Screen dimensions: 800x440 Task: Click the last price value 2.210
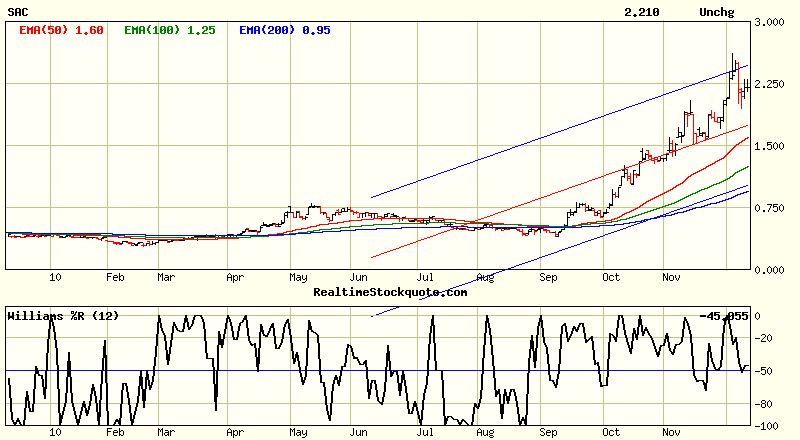click(x=640, y=12)
